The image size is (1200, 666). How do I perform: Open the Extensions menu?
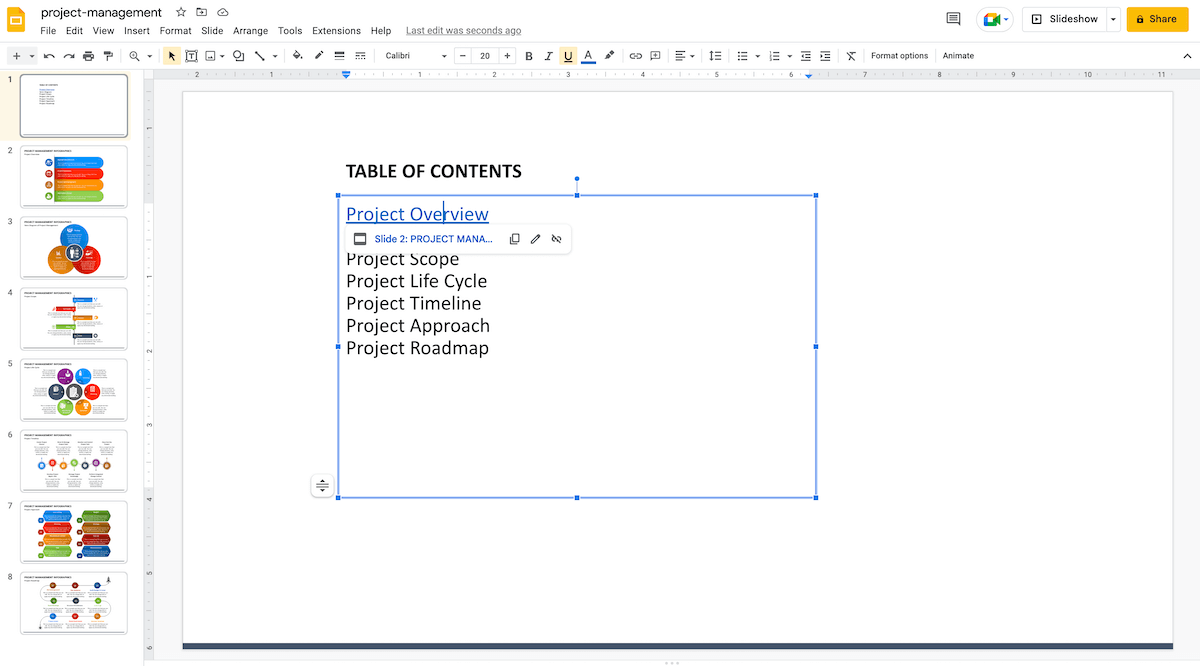[336, 31]
